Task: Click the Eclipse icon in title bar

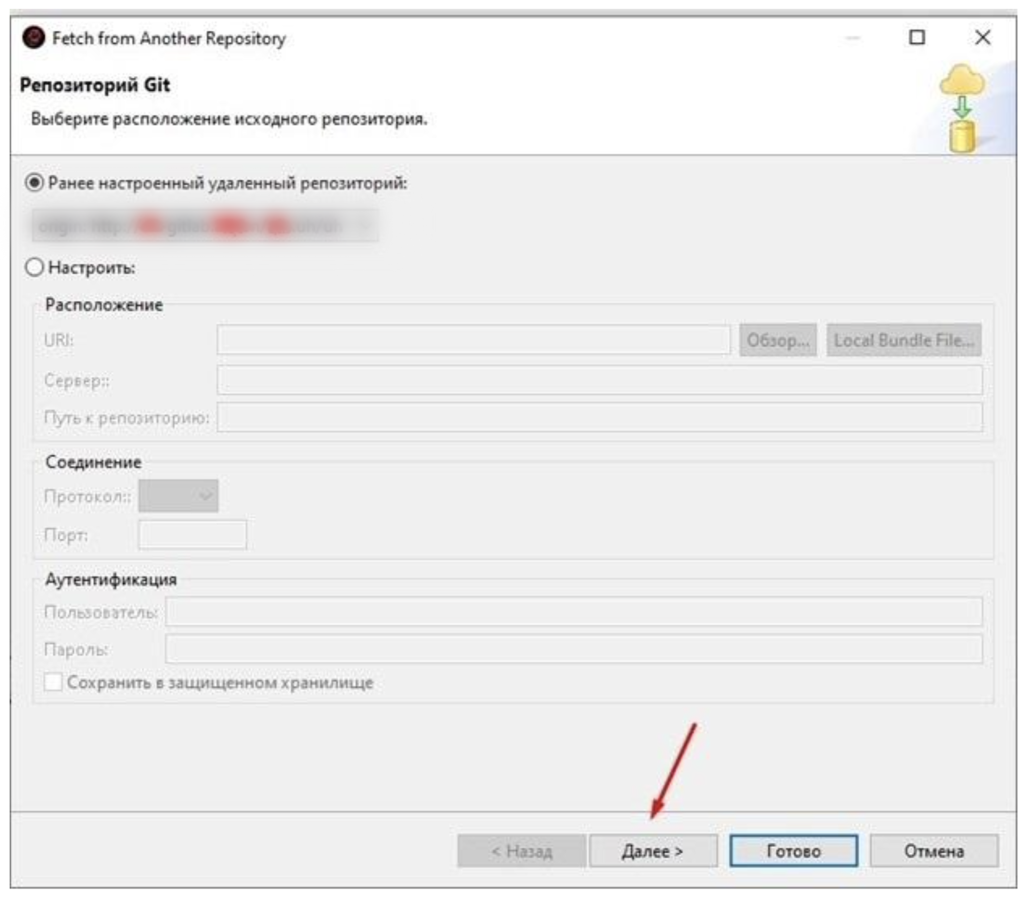Action: pyautogui.click(x=34, y=39)
